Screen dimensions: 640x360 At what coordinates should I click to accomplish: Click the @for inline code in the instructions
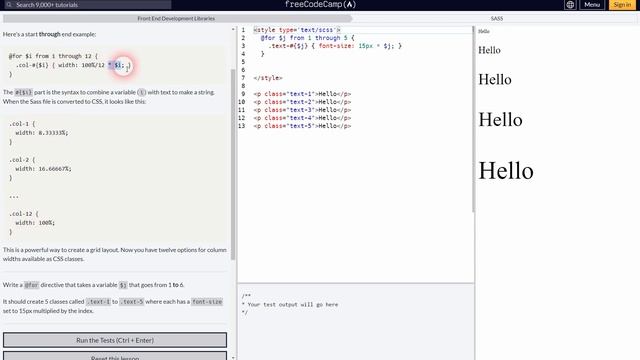[31, 285]
